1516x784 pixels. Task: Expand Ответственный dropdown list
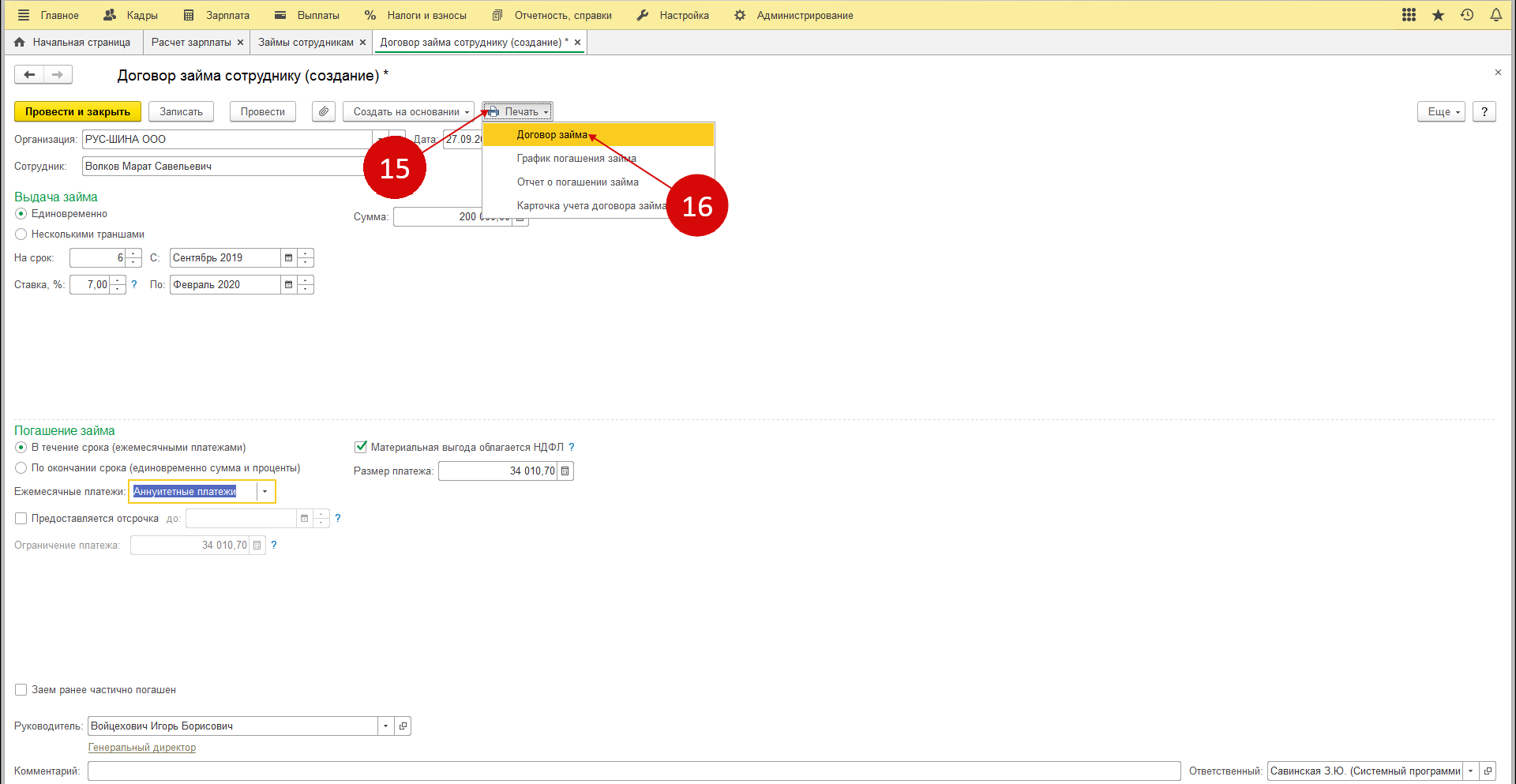coord(1470,771)
